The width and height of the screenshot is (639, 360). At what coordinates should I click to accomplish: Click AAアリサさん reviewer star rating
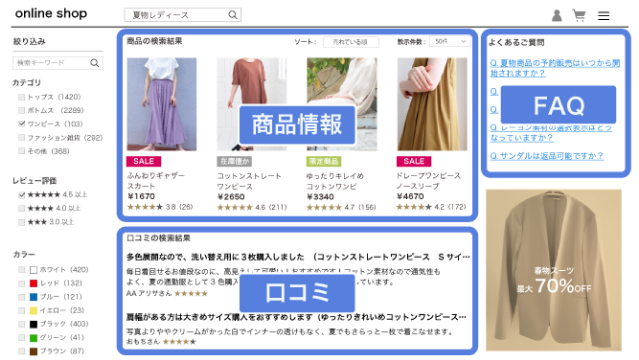pos(191,294)
